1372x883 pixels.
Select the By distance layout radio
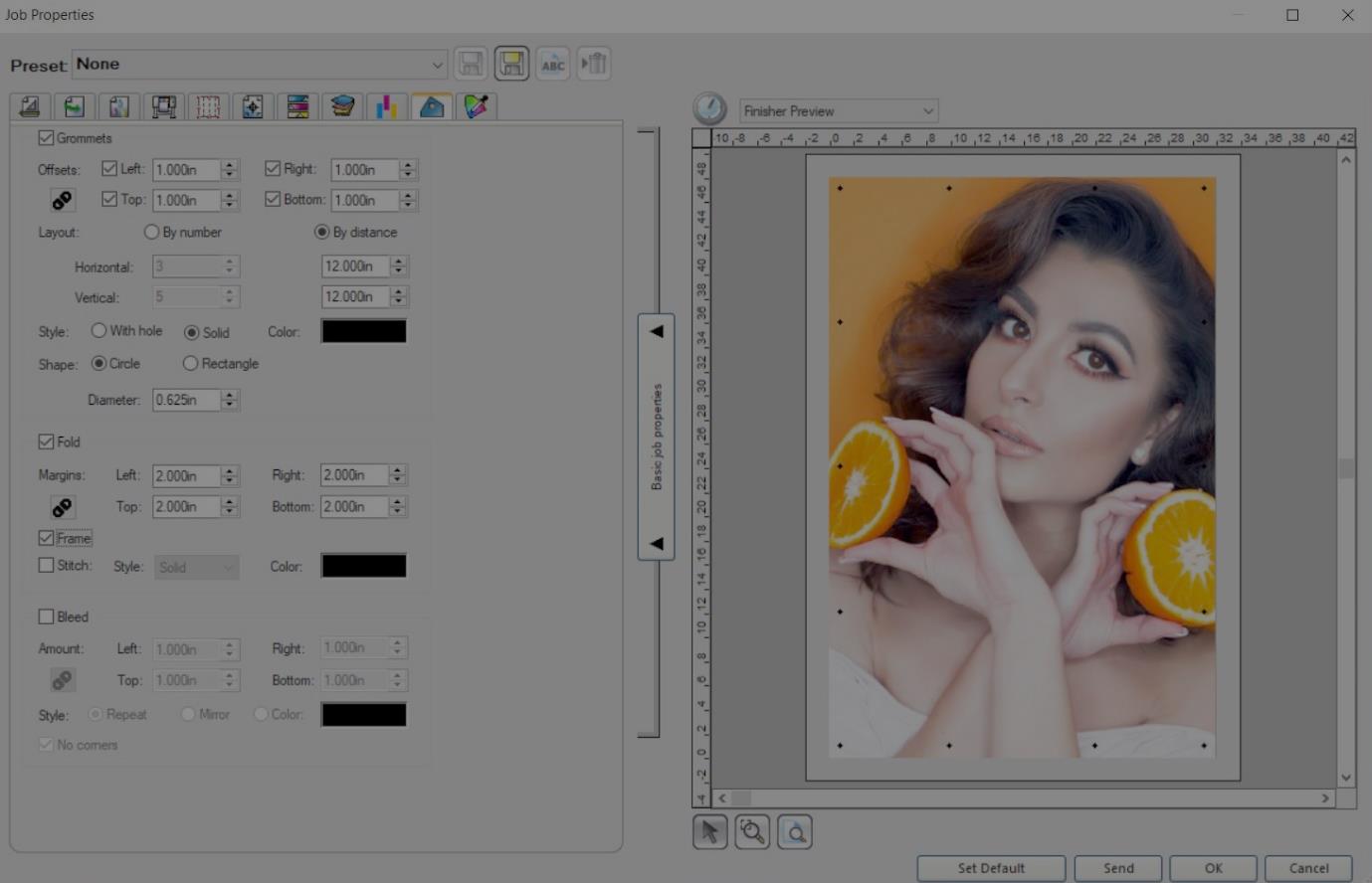(321, 232)
